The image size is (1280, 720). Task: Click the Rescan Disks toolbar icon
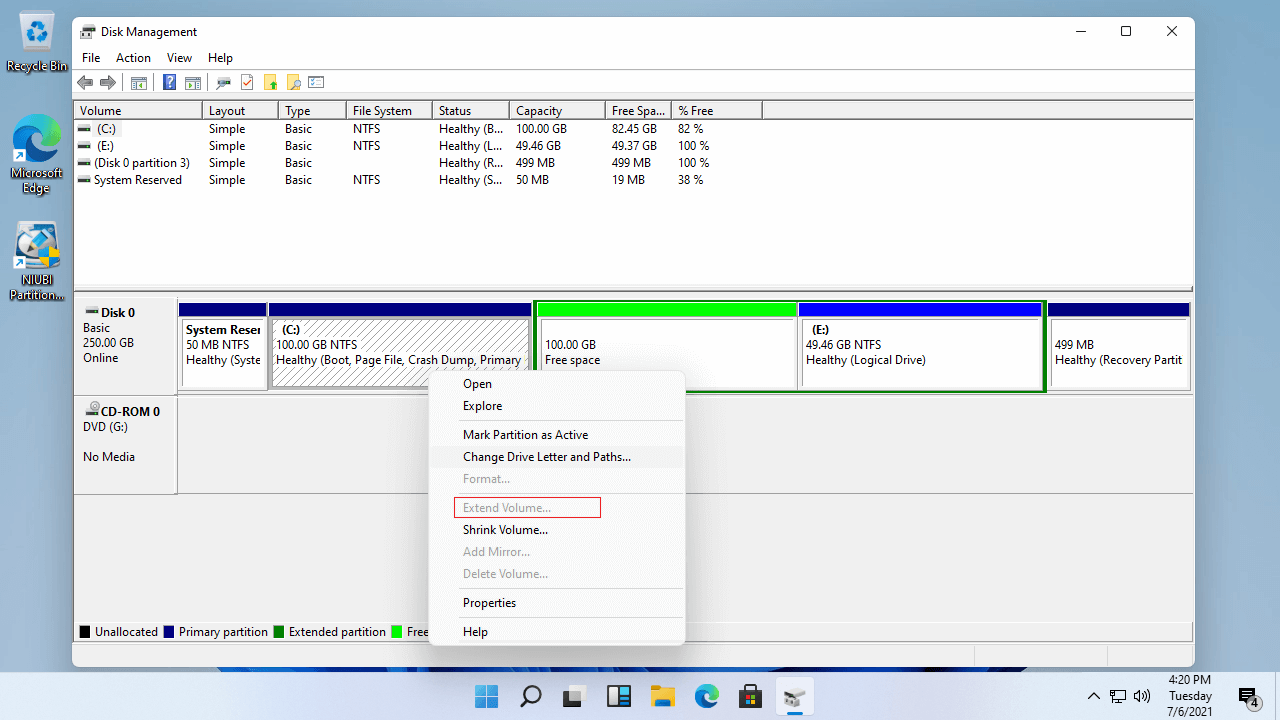[223, 83]
